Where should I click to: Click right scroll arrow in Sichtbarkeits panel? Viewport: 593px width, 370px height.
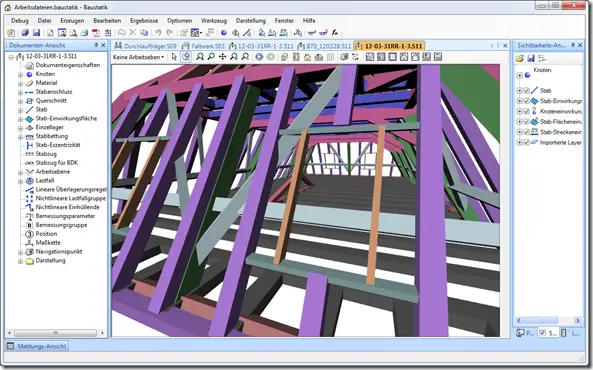[577, 320]
